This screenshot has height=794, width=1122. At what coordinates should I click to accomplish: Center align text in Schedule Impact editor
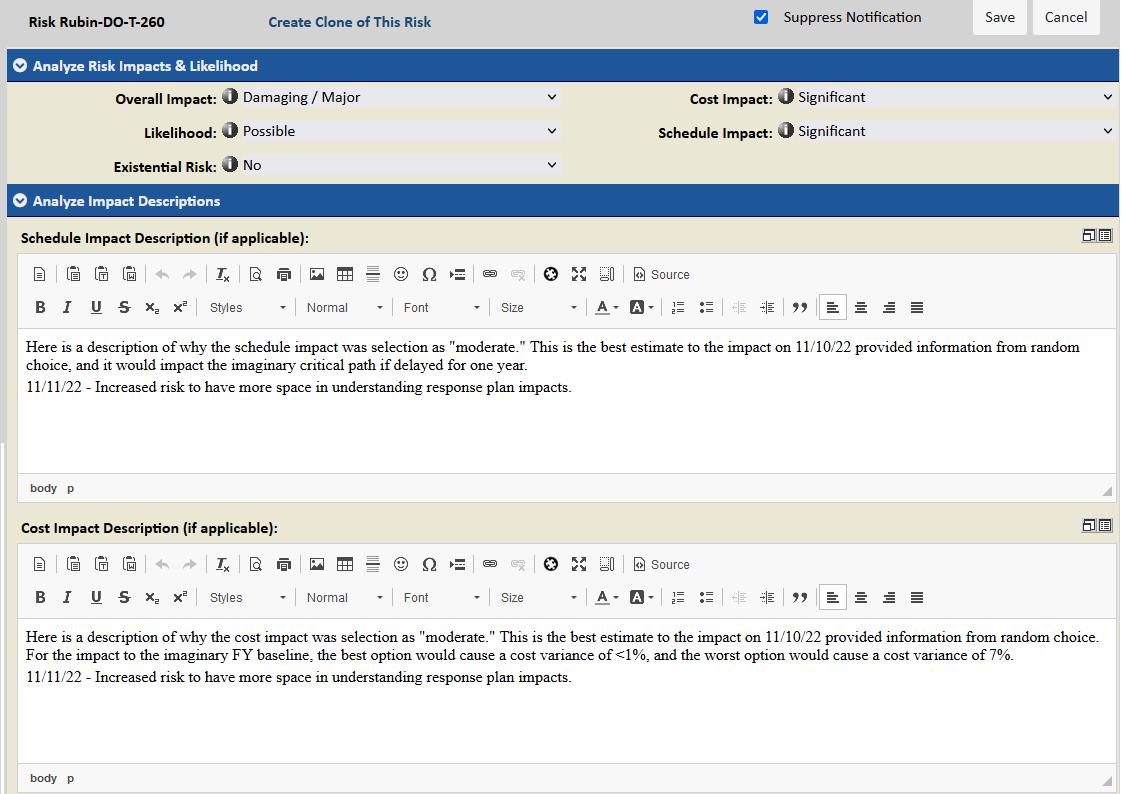pos(860,308)
